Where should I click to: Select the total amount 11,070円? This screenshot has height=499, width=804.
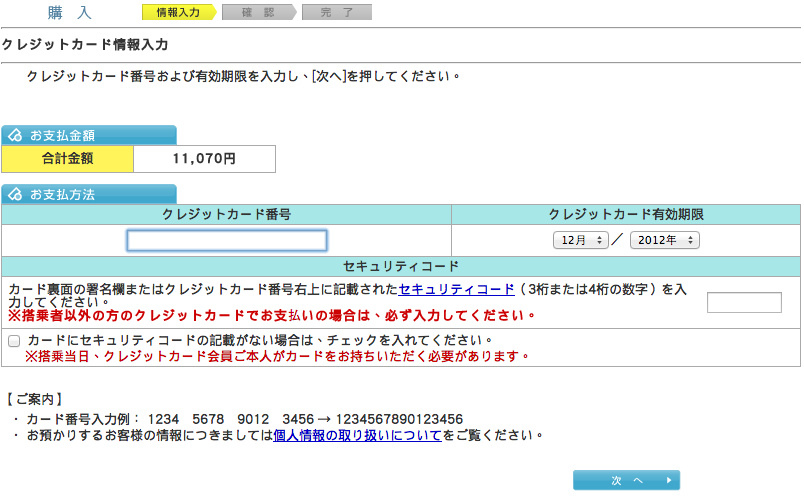(x=204, y=158)
